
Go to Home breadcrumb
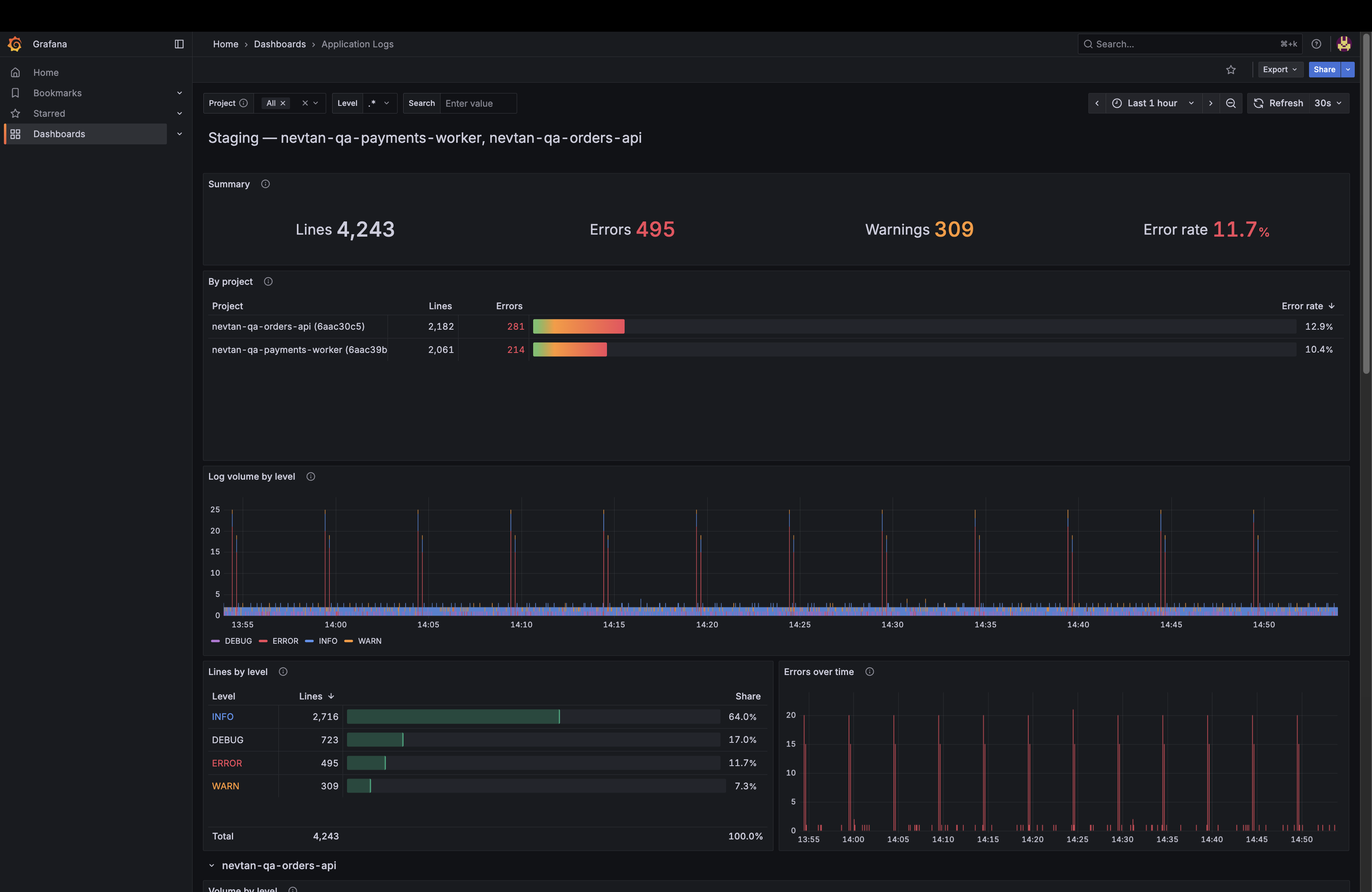click(225, 44)
